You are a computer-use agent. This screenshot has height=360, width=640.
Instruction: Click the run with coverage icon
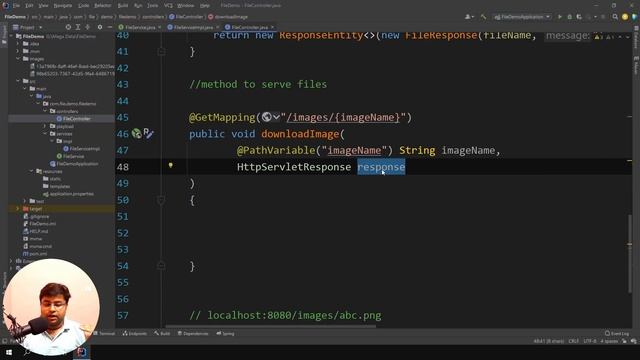point(579,17)
